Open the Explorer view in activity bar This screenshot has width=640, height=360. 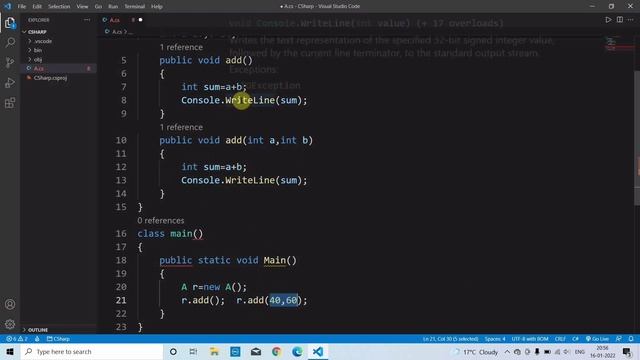pyautogui.click(x=10, y=23)
